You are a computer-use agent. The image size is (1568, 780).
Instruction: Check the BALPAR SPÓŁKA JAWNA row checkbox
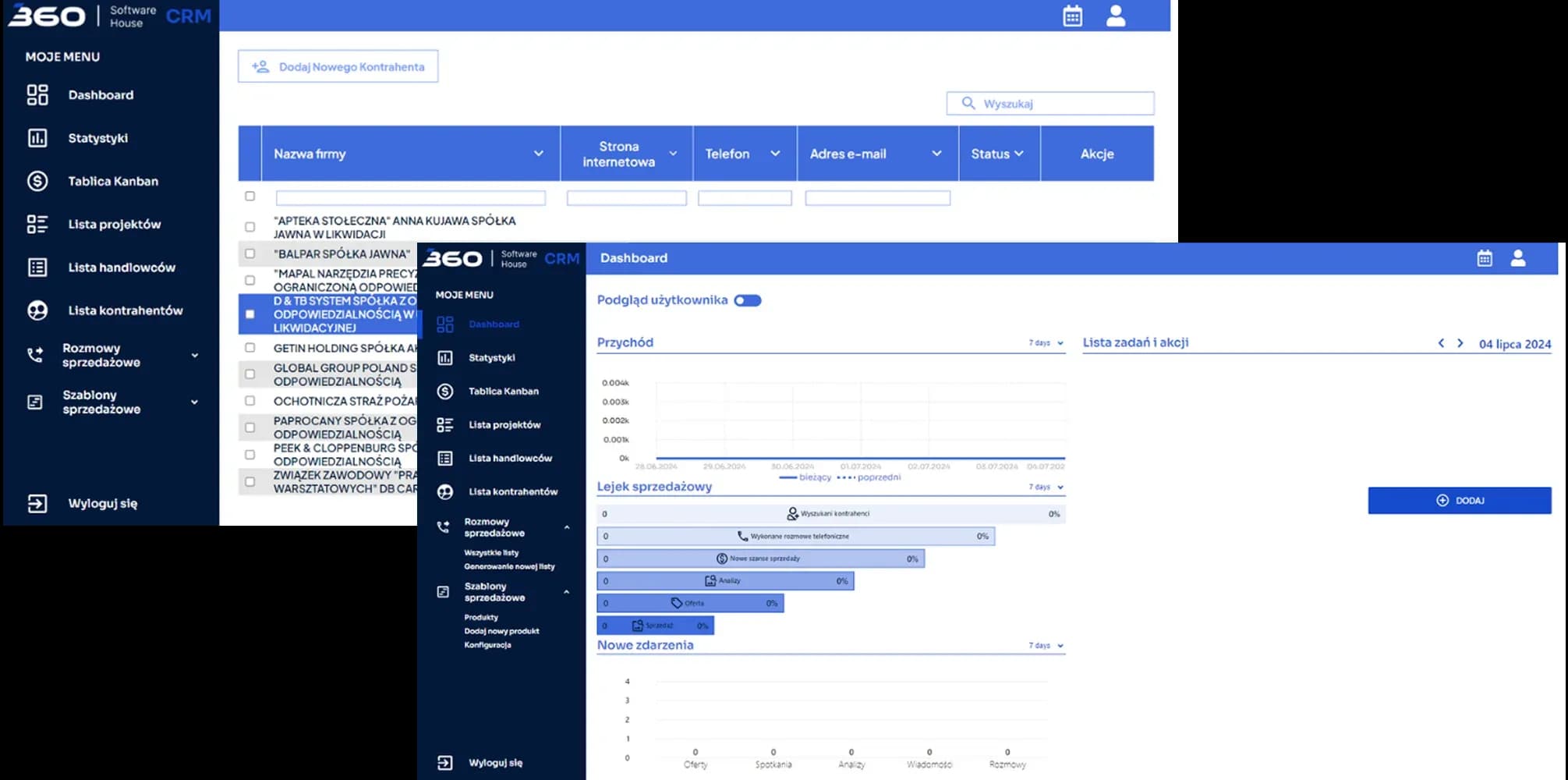(x=250, y=253)
